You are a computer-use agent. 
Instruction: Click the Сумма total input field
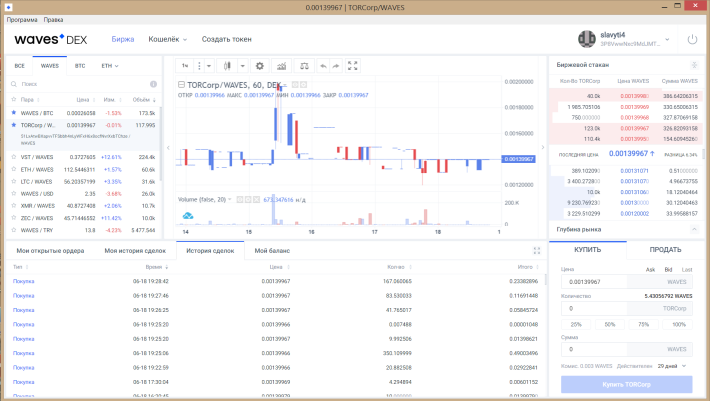pos(627,349)
